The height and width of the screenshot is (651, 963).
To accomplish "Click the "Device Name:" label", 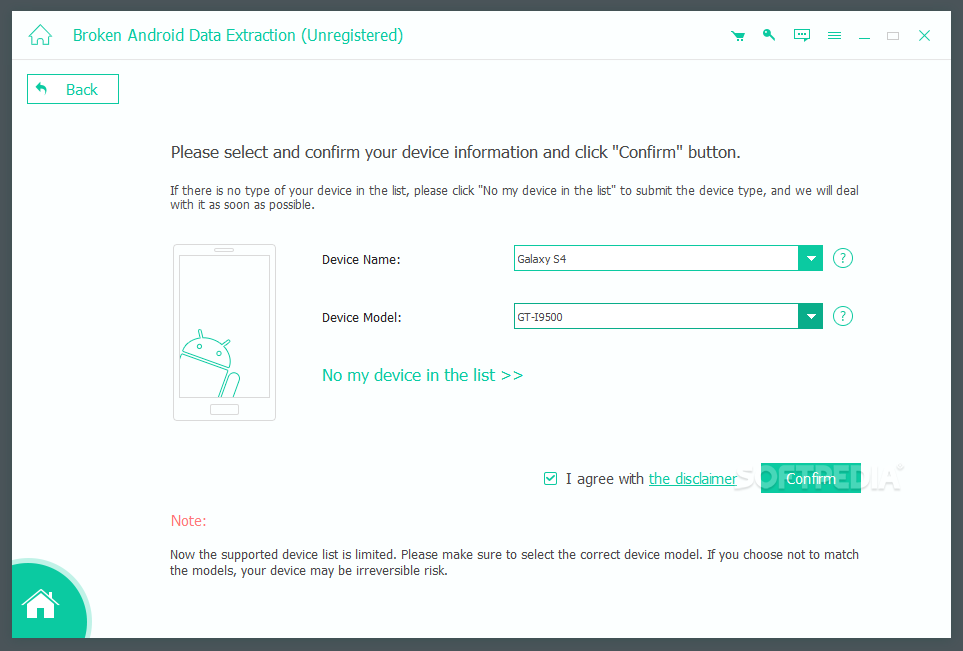I will pos(361,260).
